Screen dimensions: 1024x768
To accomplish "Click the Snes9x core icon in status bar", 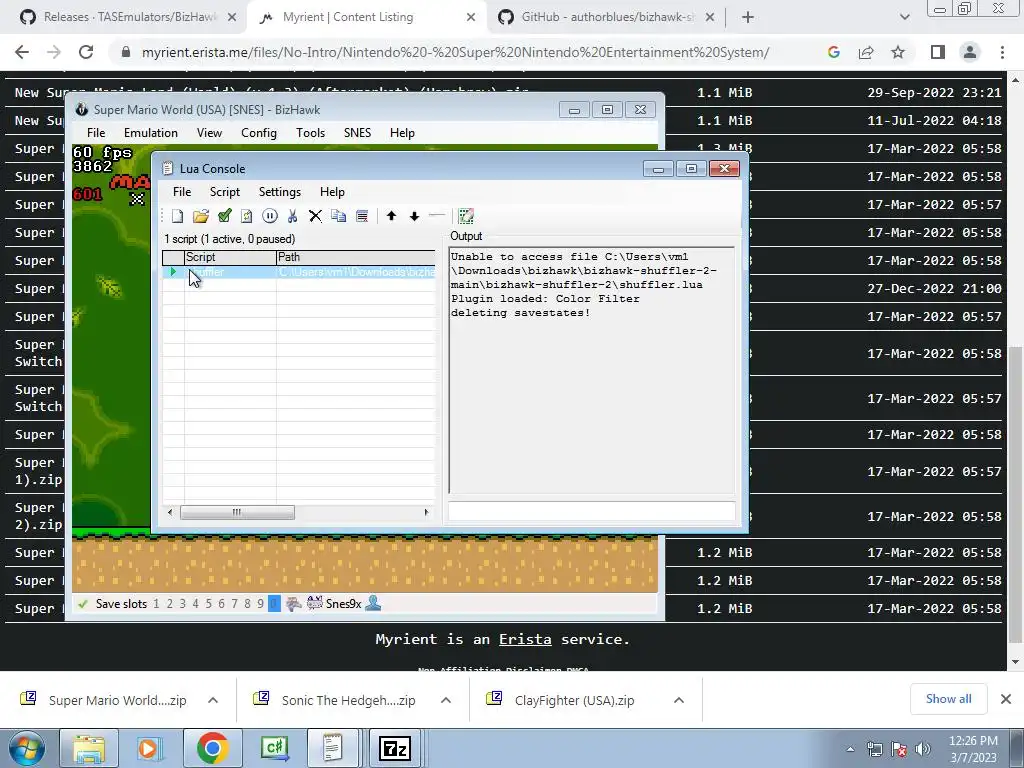I will pos(315,603).
